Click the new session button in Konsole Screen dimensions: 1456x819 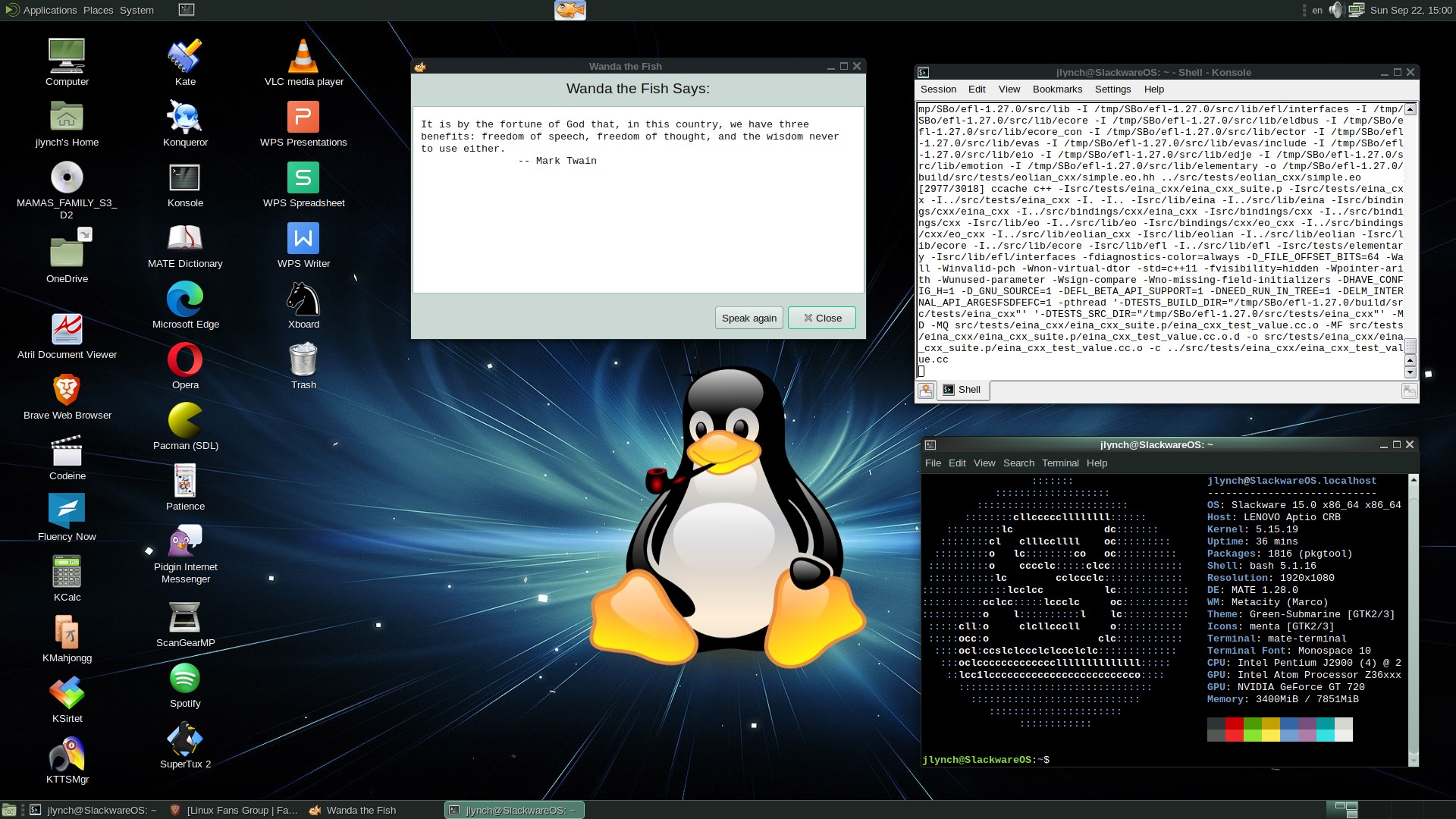926,391
